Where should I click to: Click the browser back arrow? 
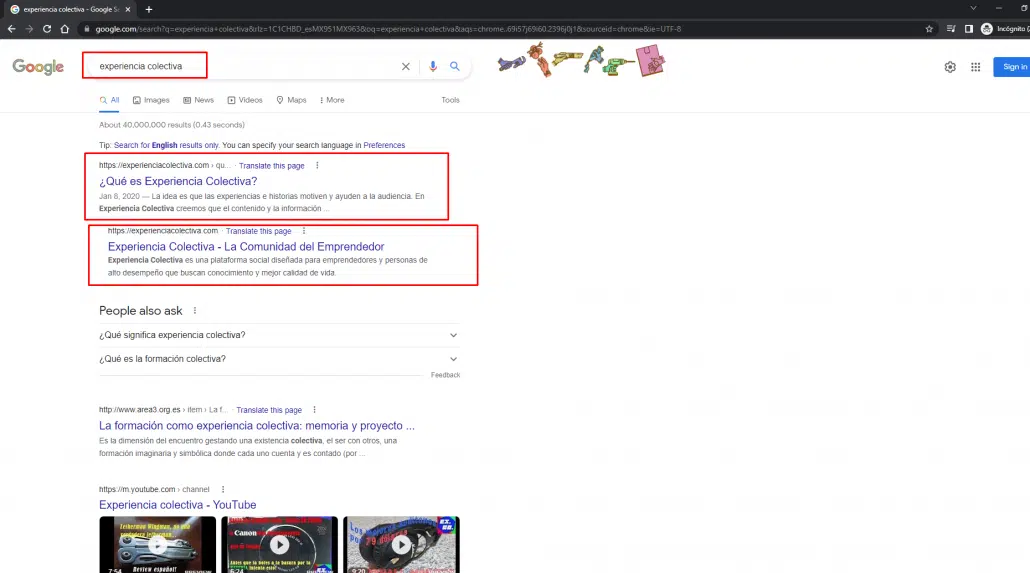pos(11,29)
